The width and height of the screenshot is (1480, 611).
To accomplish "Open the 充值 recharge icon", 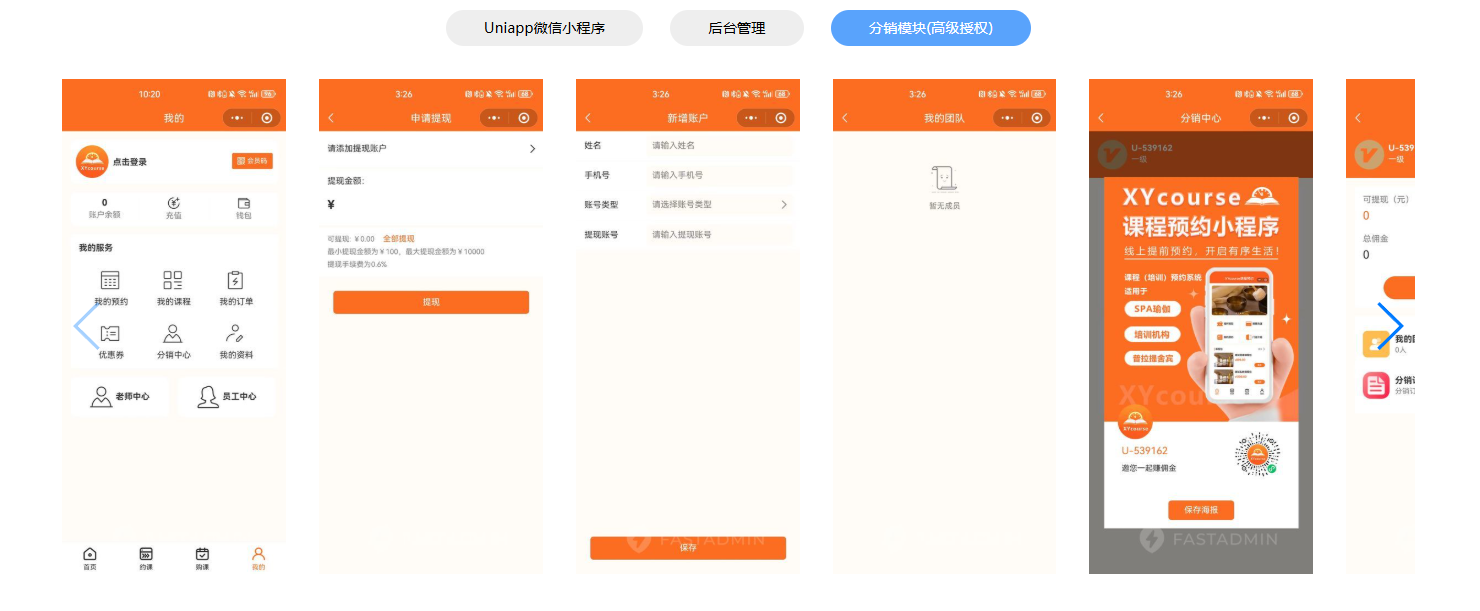I will (x=174, y=202).
